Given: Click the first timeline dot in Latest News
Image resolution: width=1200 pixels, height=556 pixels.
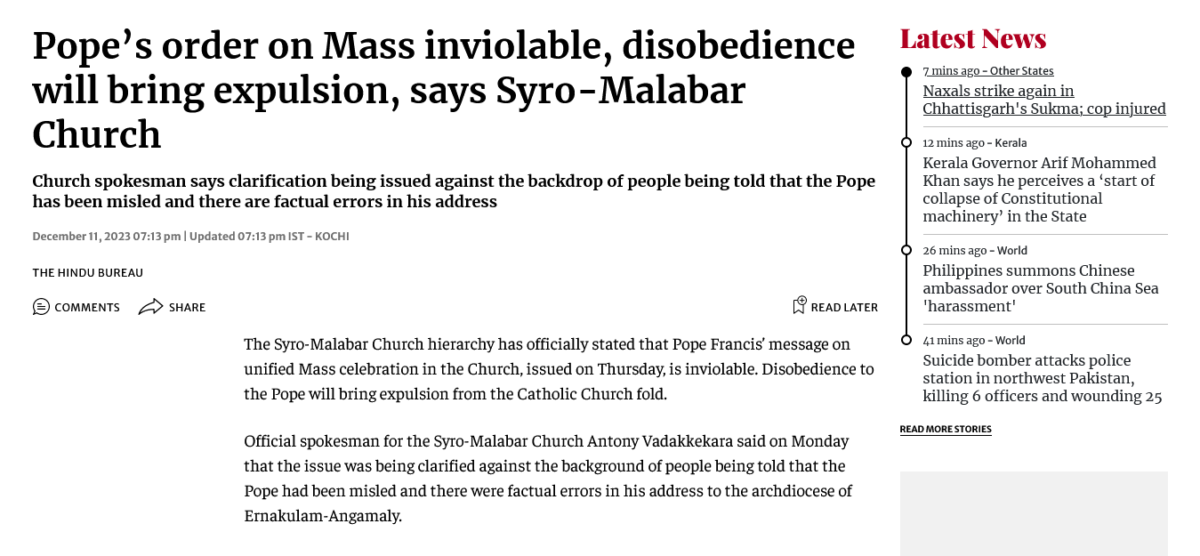Looking at the screenshot, I should (x=906, y=72).
